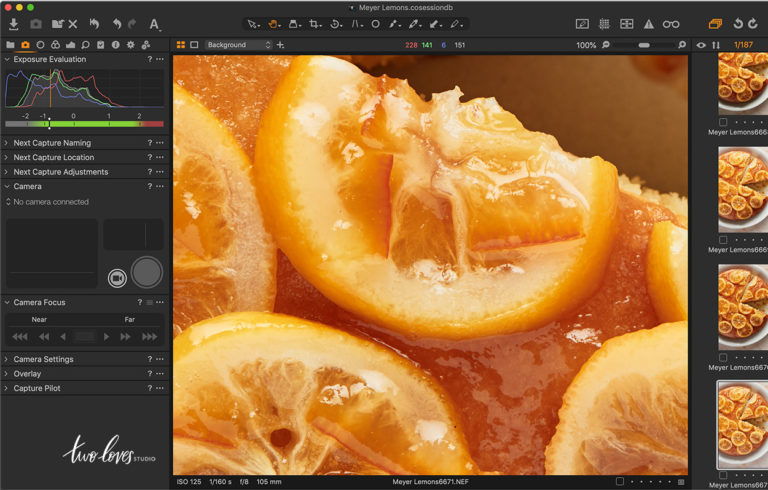Toggle the eye icon above browser
The height and width of the screenshot is (490, 768).
pos(701,45)
